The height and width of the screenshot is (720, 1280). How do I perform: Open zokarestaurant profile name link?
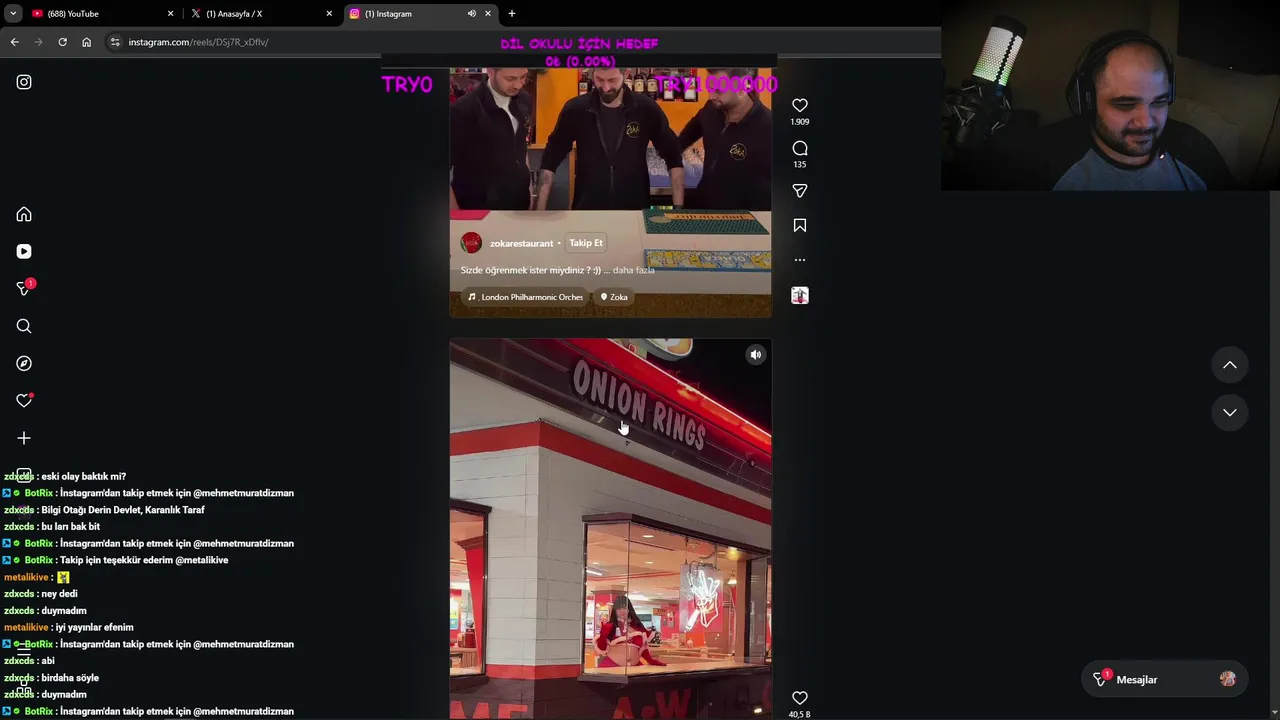(x=521, y=243)
